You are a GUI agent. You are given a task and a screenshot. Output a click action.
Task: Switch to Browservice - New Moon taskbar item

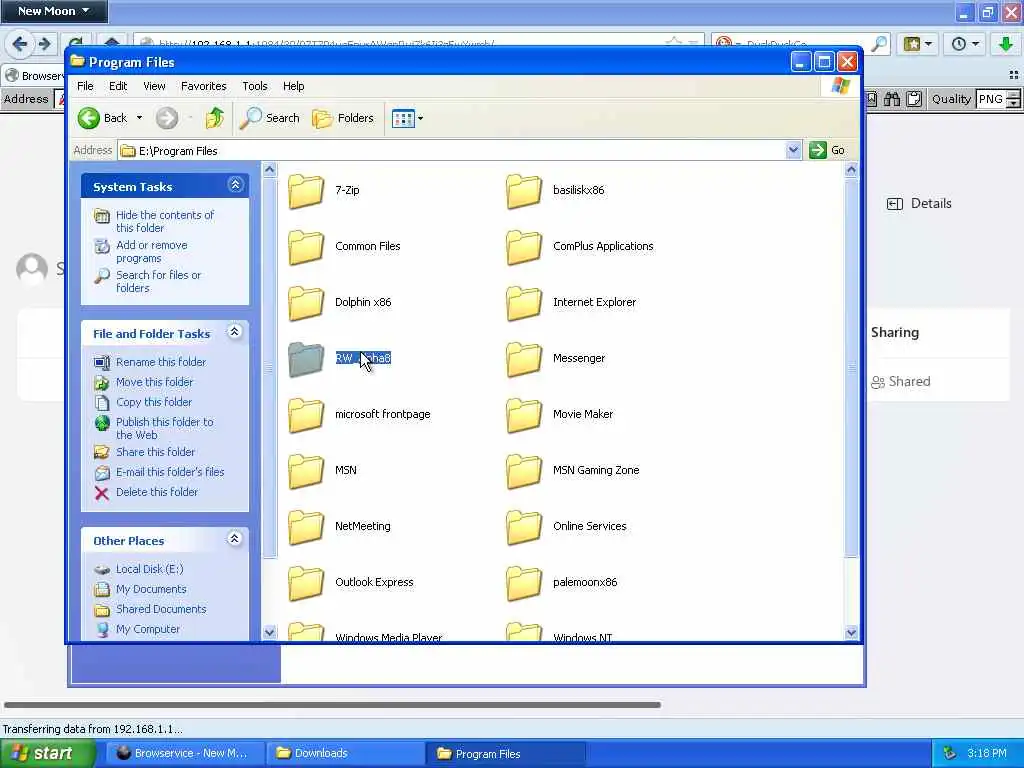(x=185, y=753)
